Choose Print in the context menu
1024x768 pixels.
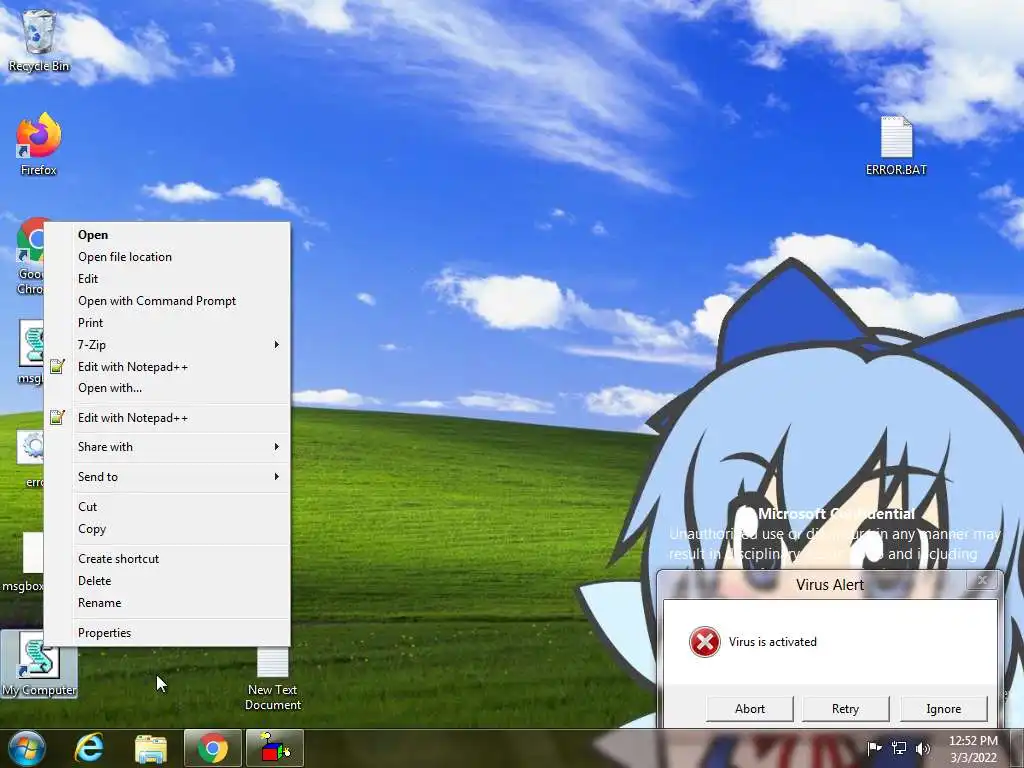(167, 323)
